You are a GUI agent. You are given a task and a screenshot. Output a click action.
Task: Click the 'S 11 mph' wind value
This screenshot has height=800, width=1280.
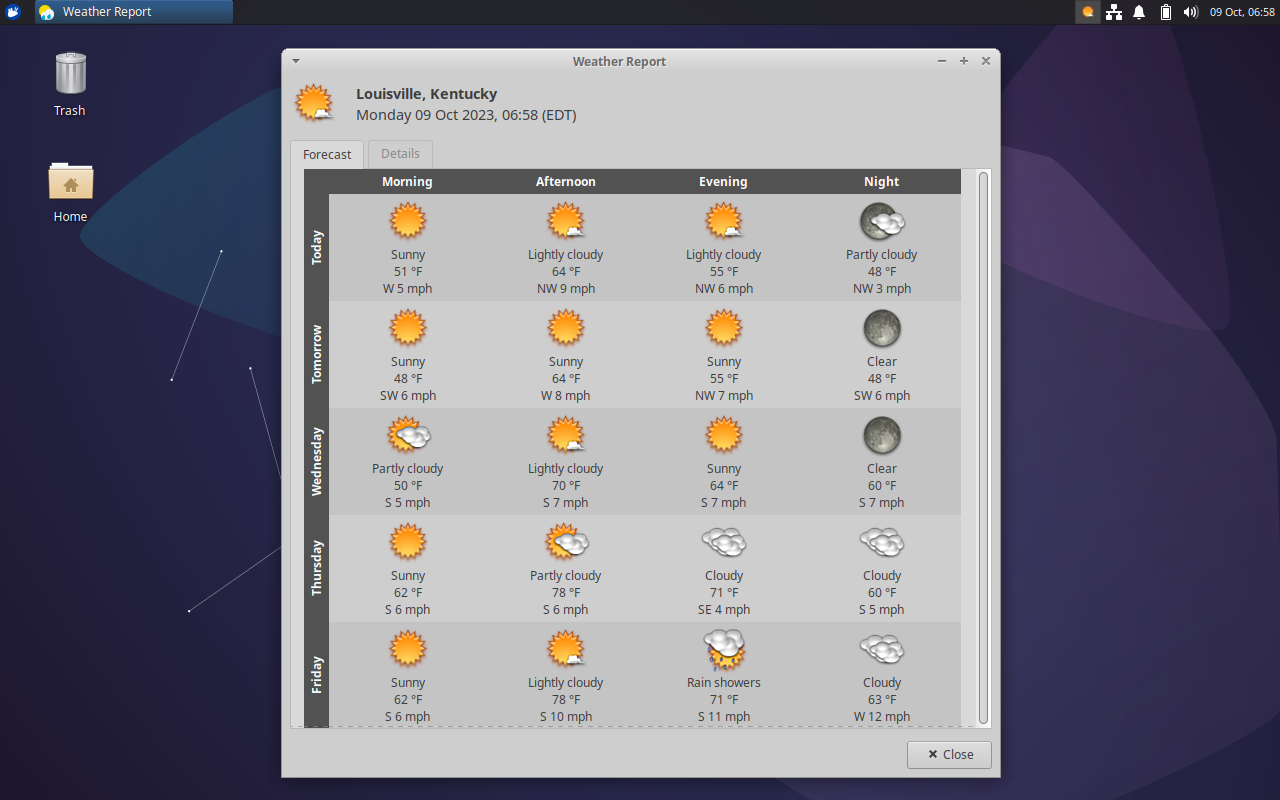724,717
